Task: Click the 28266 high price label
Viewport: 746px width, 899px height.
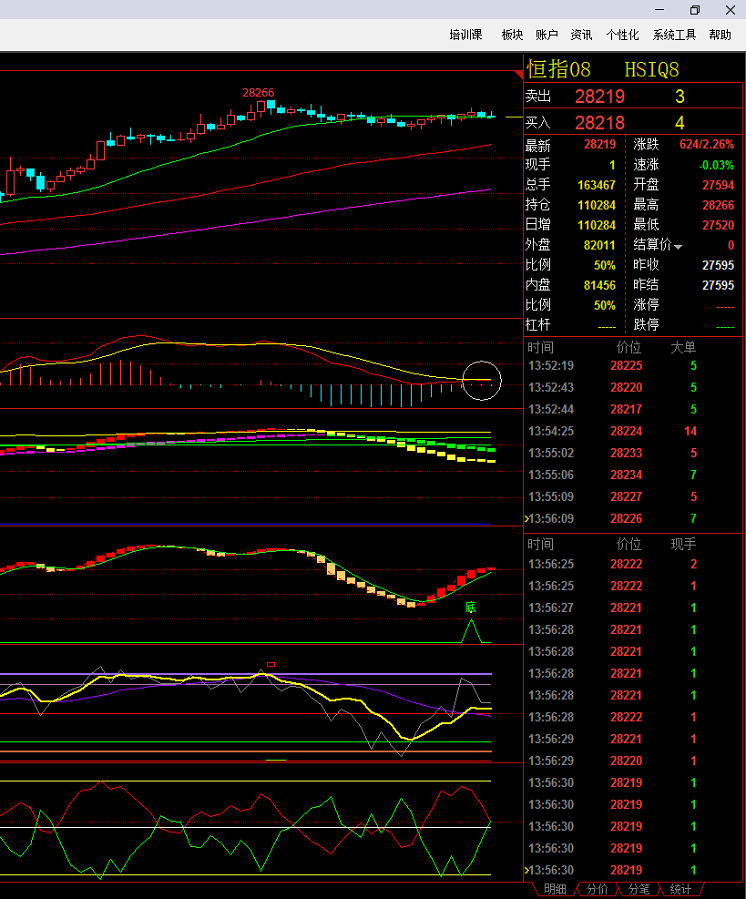Action: tap(258, 92)
